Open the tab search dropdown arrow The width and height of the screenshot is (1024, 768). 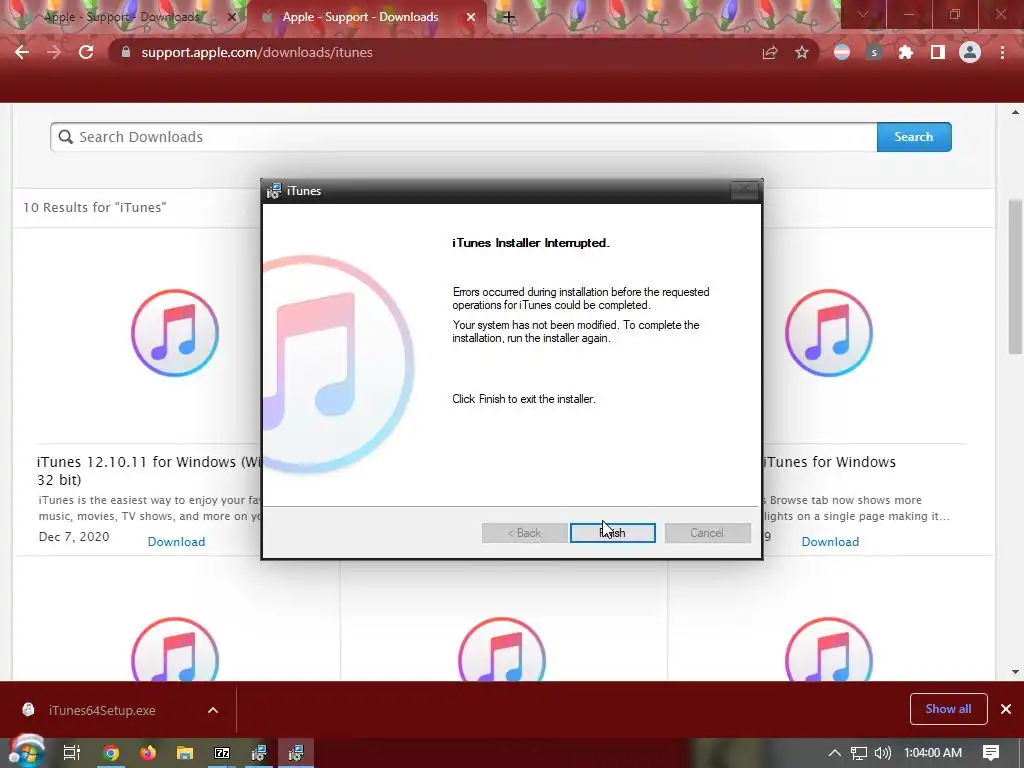[x=863, y=14]
